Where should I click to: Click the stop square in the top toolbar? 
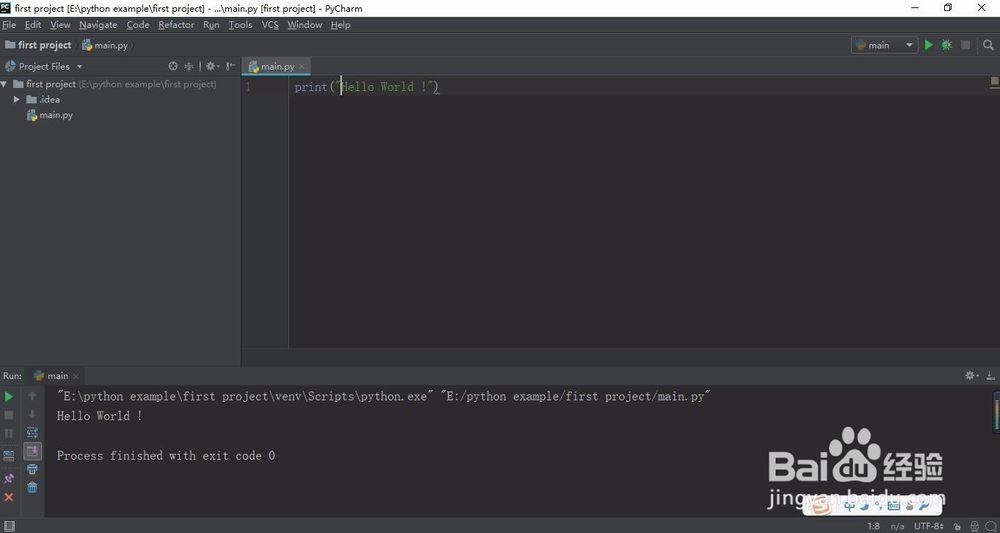(x=966, y=45)
